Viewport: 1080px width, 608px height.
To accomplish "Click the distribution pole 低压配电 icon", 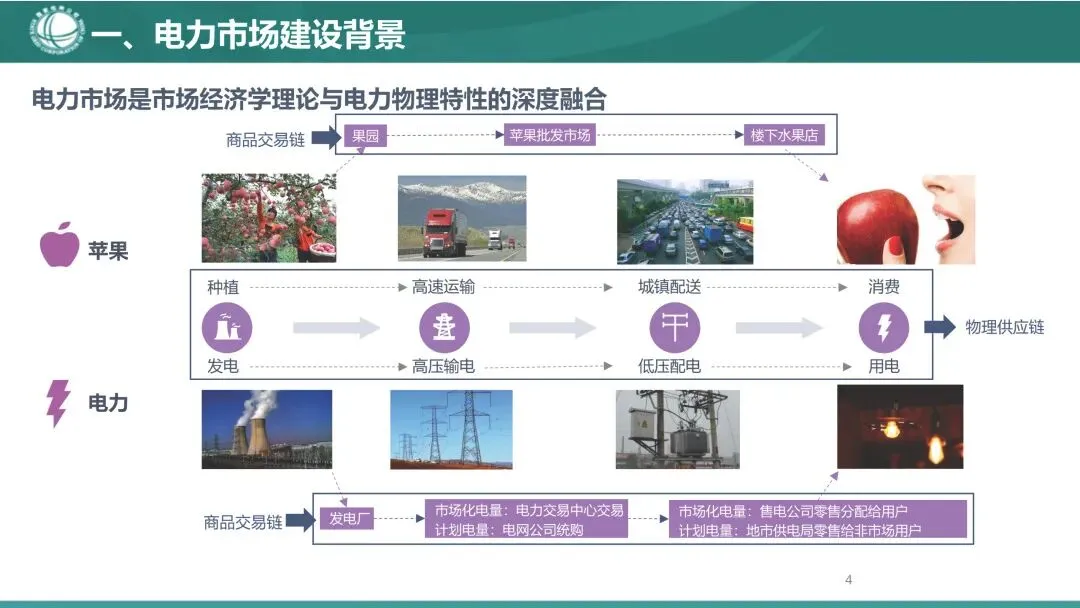I will click(x=674, y=327).
